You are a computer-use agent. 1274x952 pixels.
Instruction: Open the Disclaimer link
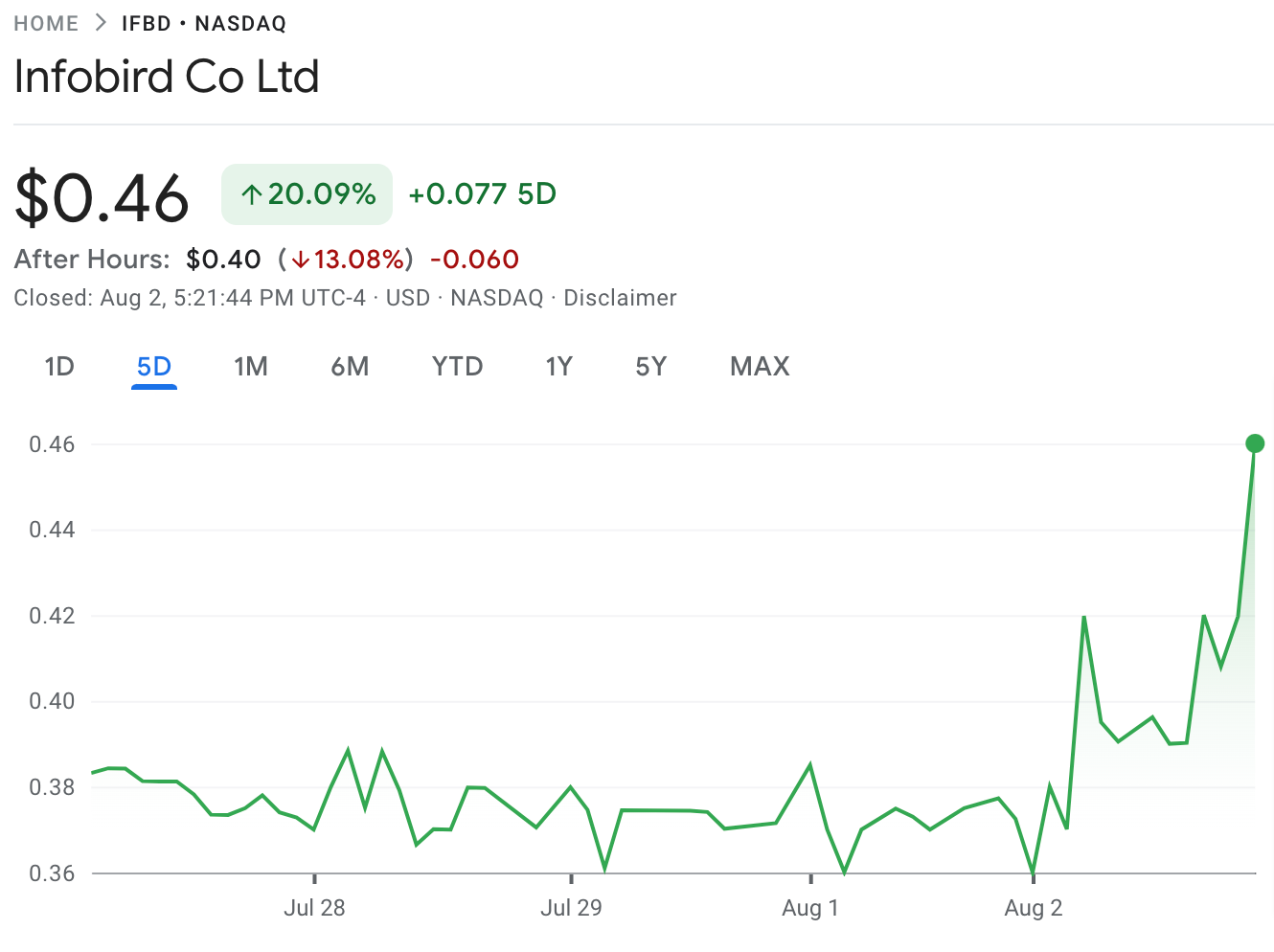pos(620,298)
